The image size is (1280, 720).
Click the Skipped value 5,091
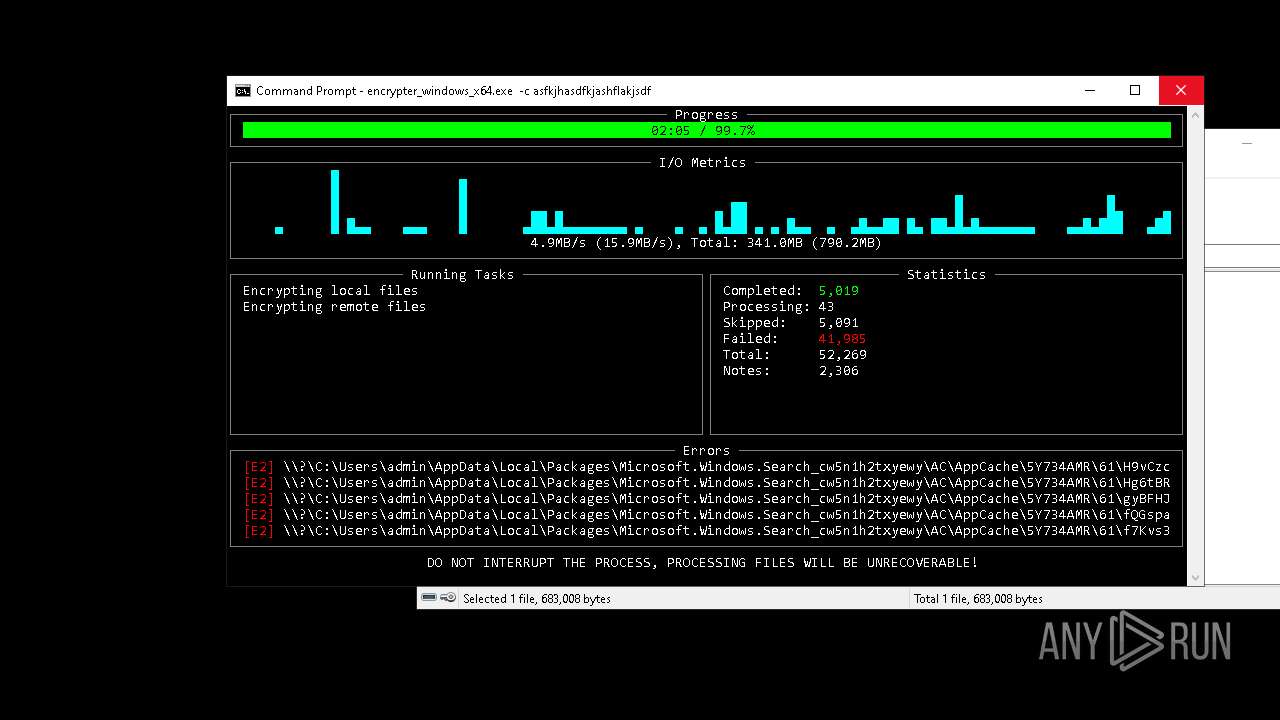click(x=839, y=323)
